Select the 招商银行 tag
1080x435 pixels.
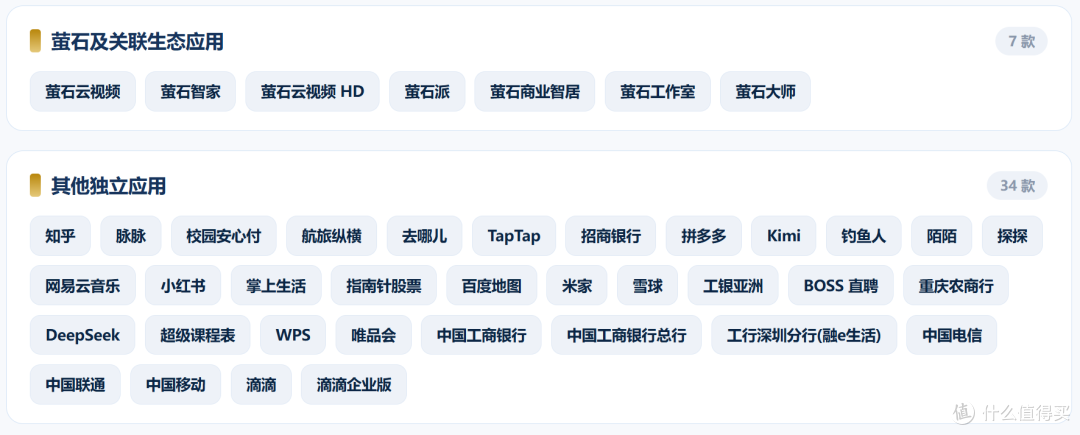point(611,236)
